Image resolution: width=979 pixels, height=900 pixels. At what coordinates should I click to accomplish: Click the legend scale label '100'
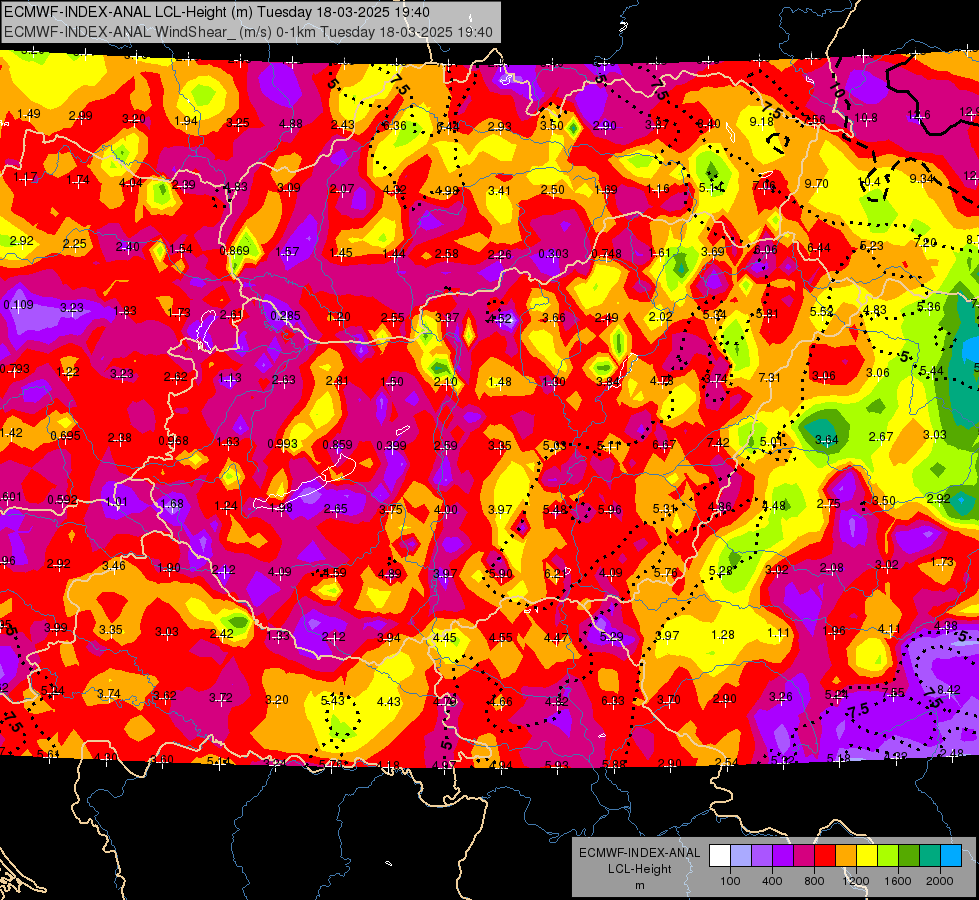pyautogui.click(x=731, y=881)
